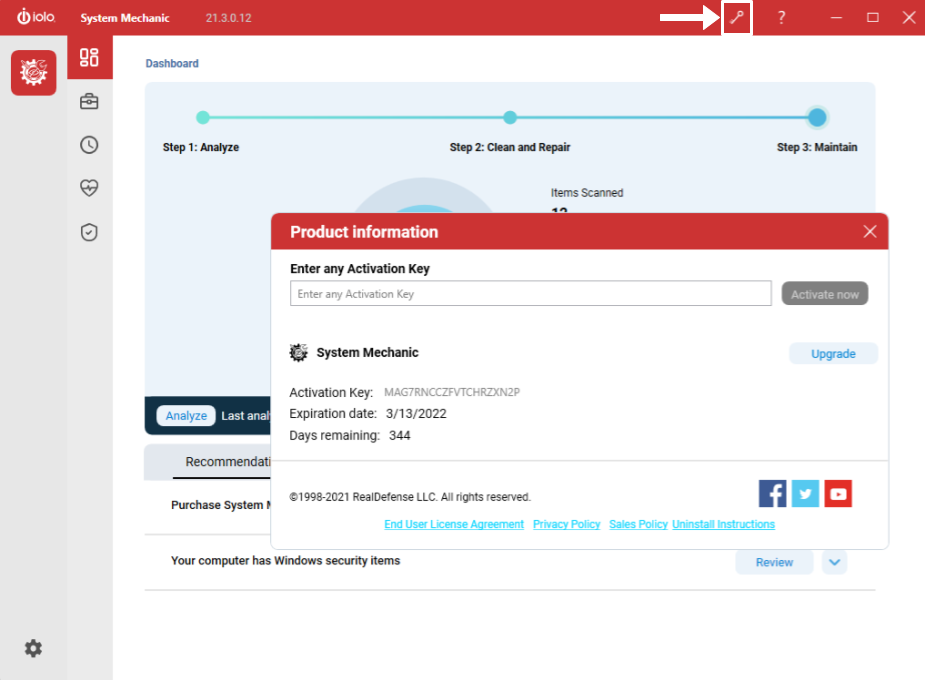Click the Analyze button
Image resolution: width=925 pixels, height=680 pixels.
coord(186,416)
